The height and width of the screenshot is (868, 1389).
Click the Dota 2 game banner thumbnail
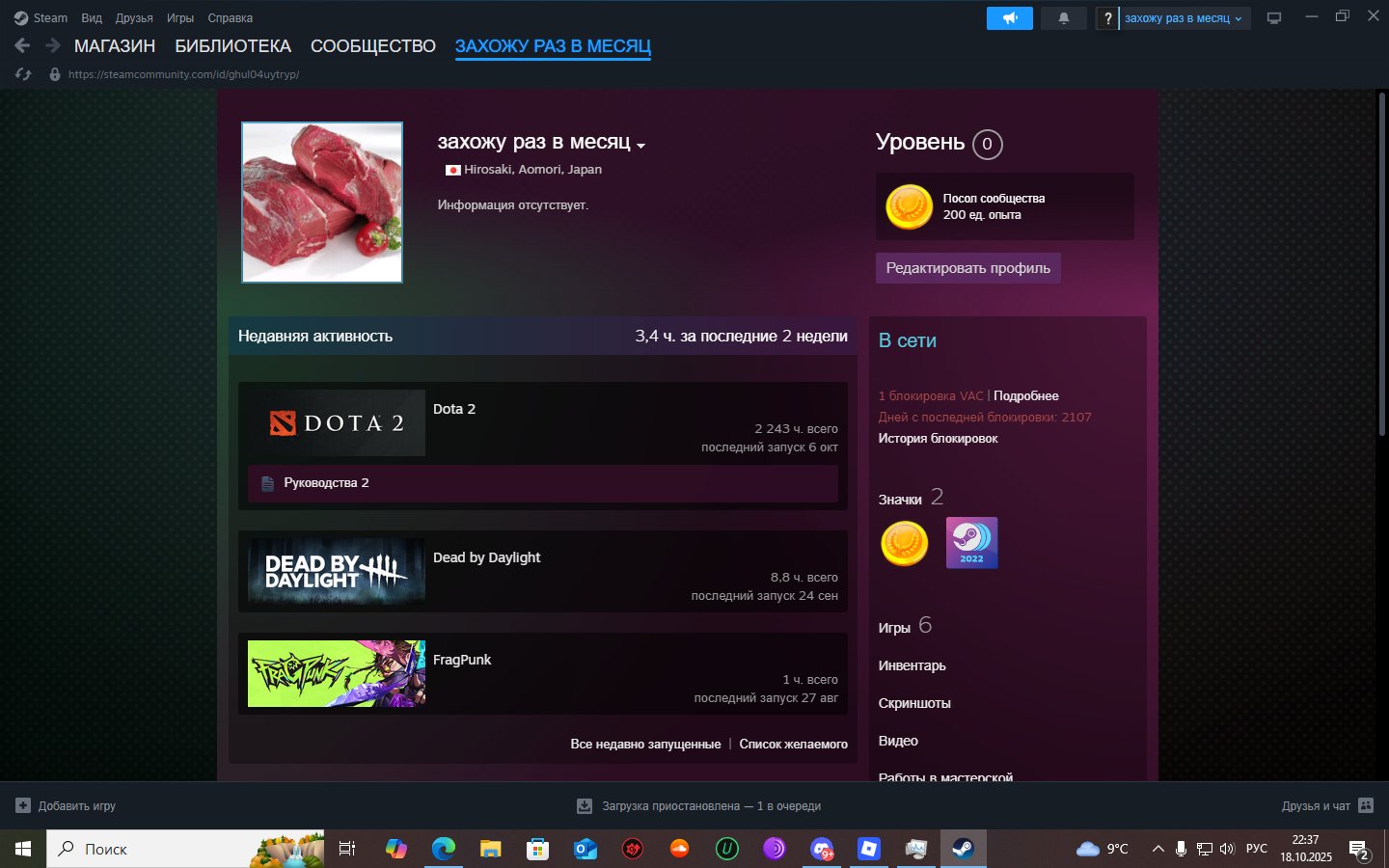[336, 422]
